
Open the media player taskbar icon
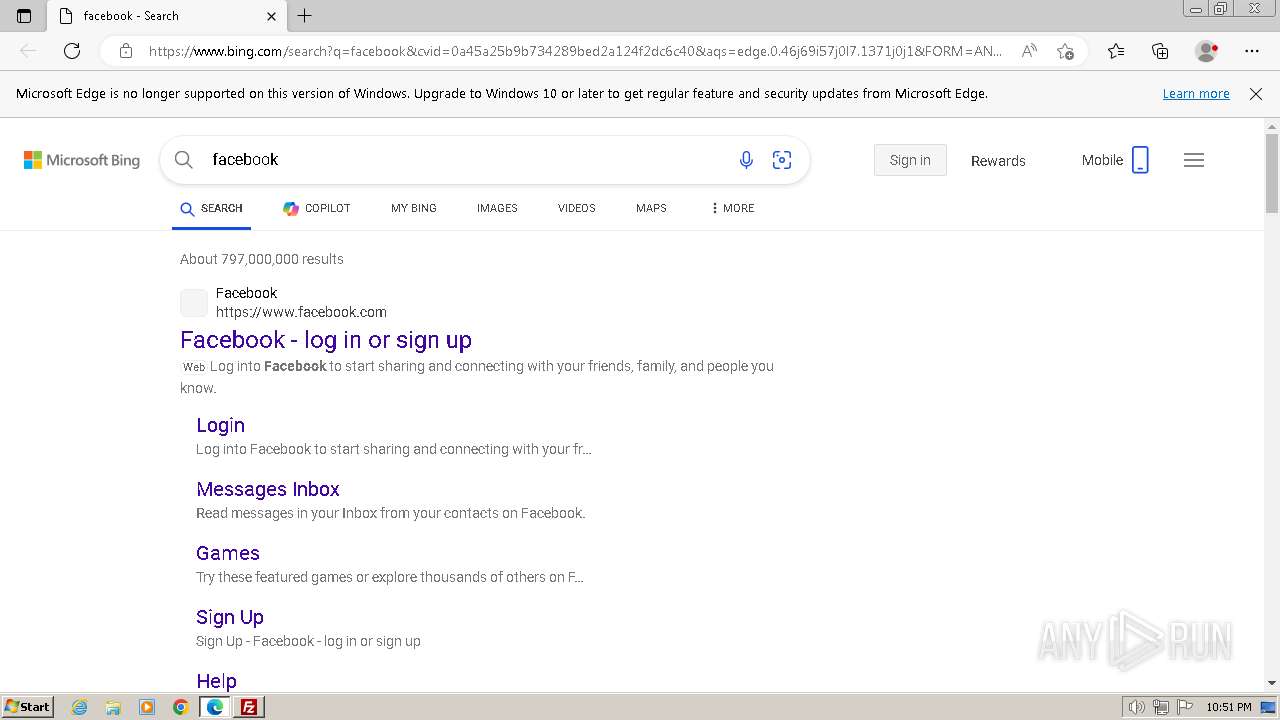coord(147,707)
